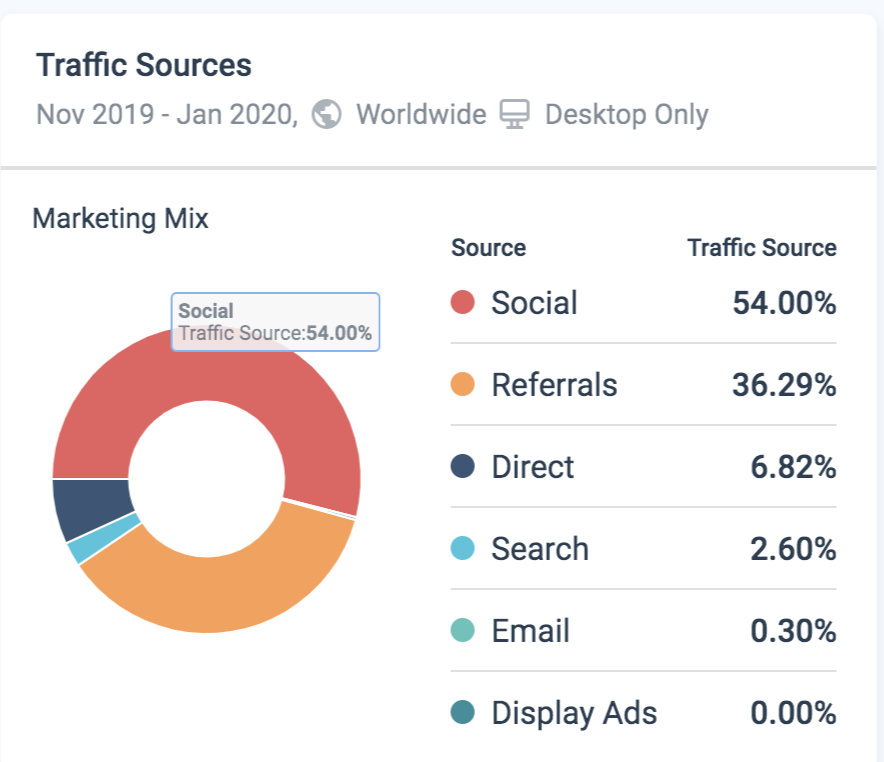The image size is (884, 762).
Task: Click the green Email legend dot
Action: tap(462, 631)
